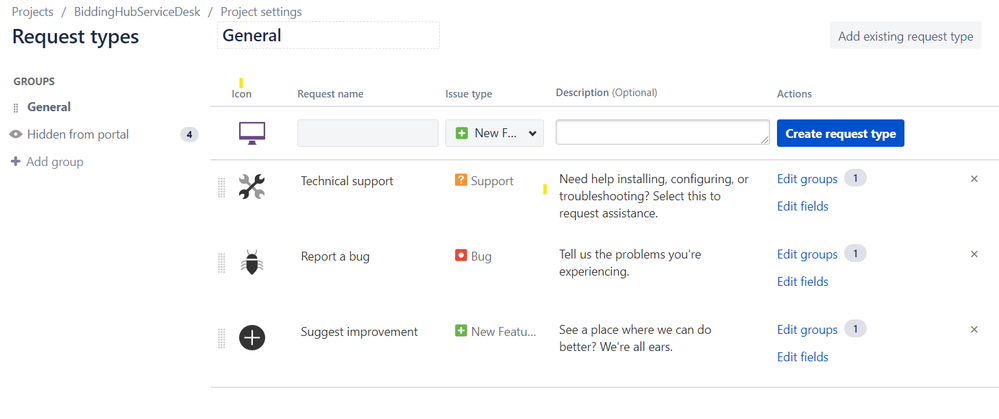This screenshot has width=999, height=419.
Task: Open Edit groups for Report a bug
Action: tap(807, 254)
